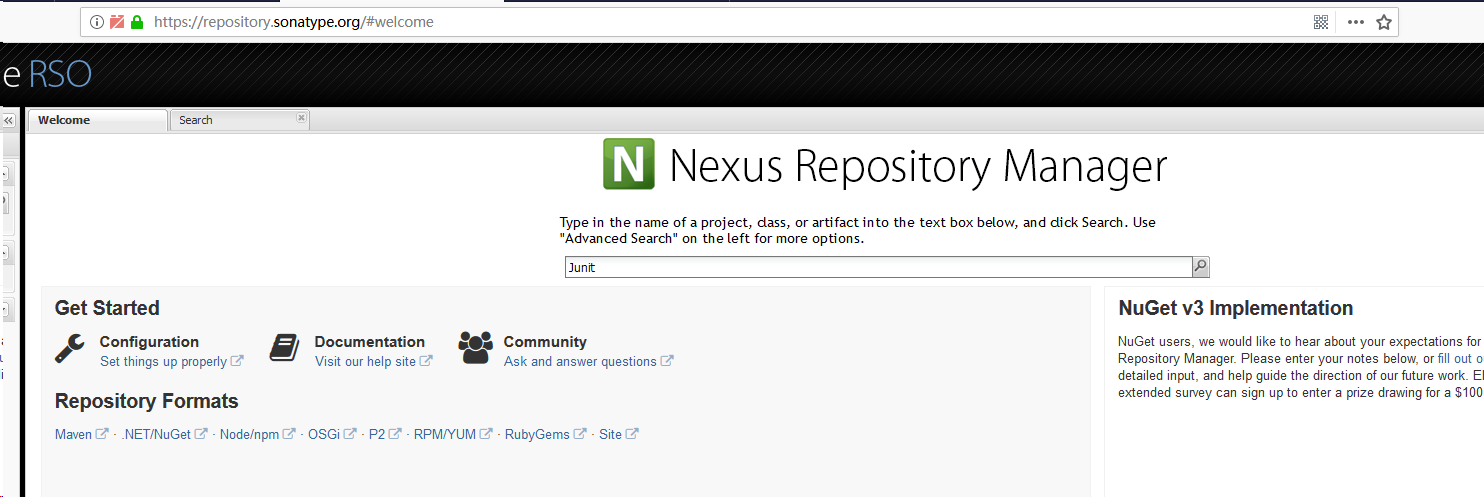Focus the search text box containing Junit
This screenshot has height=497, width=1484.
tap(878, 267)
